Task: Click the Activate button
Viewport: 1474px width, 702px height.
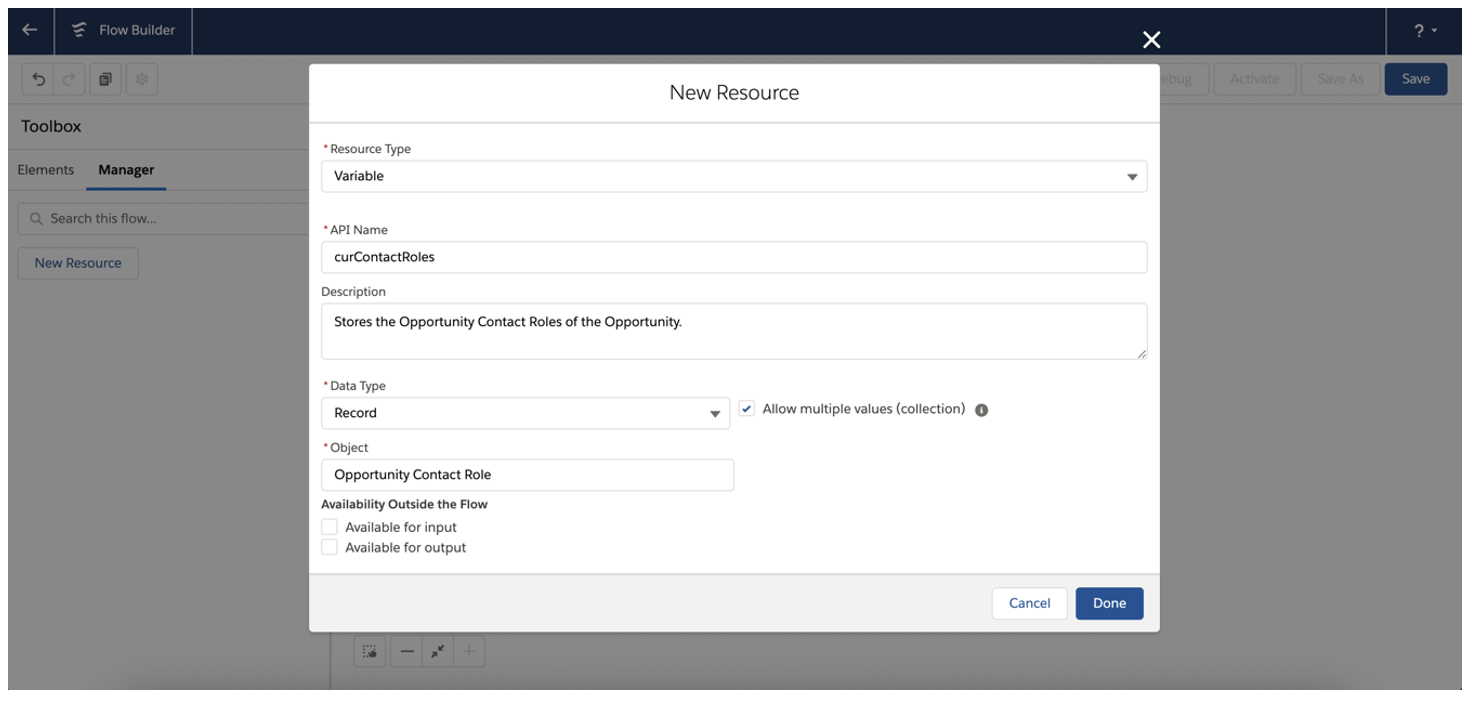Action: 1254,79
